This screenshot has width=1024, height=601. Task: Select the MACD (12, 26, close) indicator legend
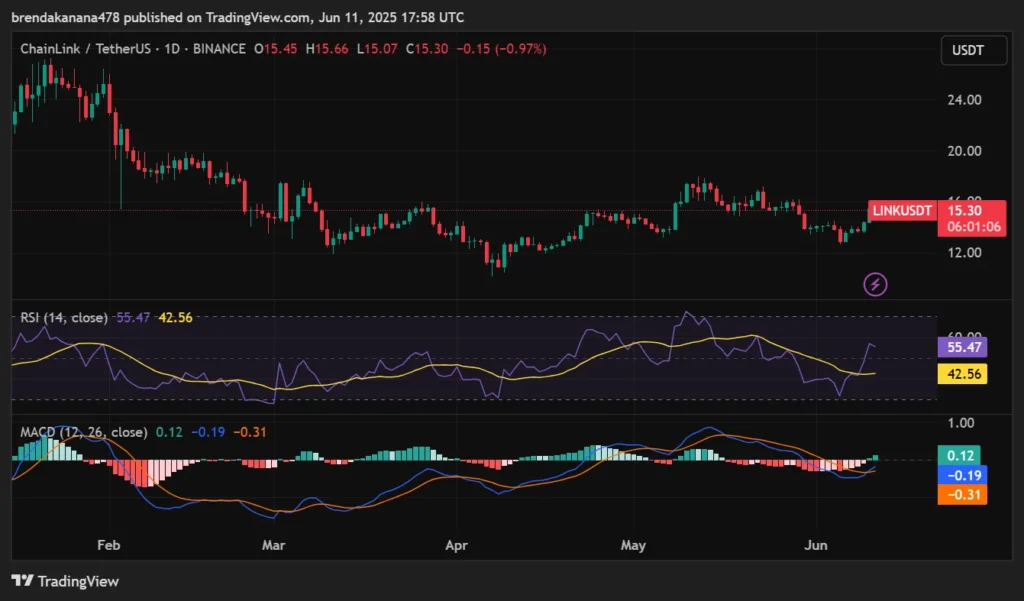(84, 432)
